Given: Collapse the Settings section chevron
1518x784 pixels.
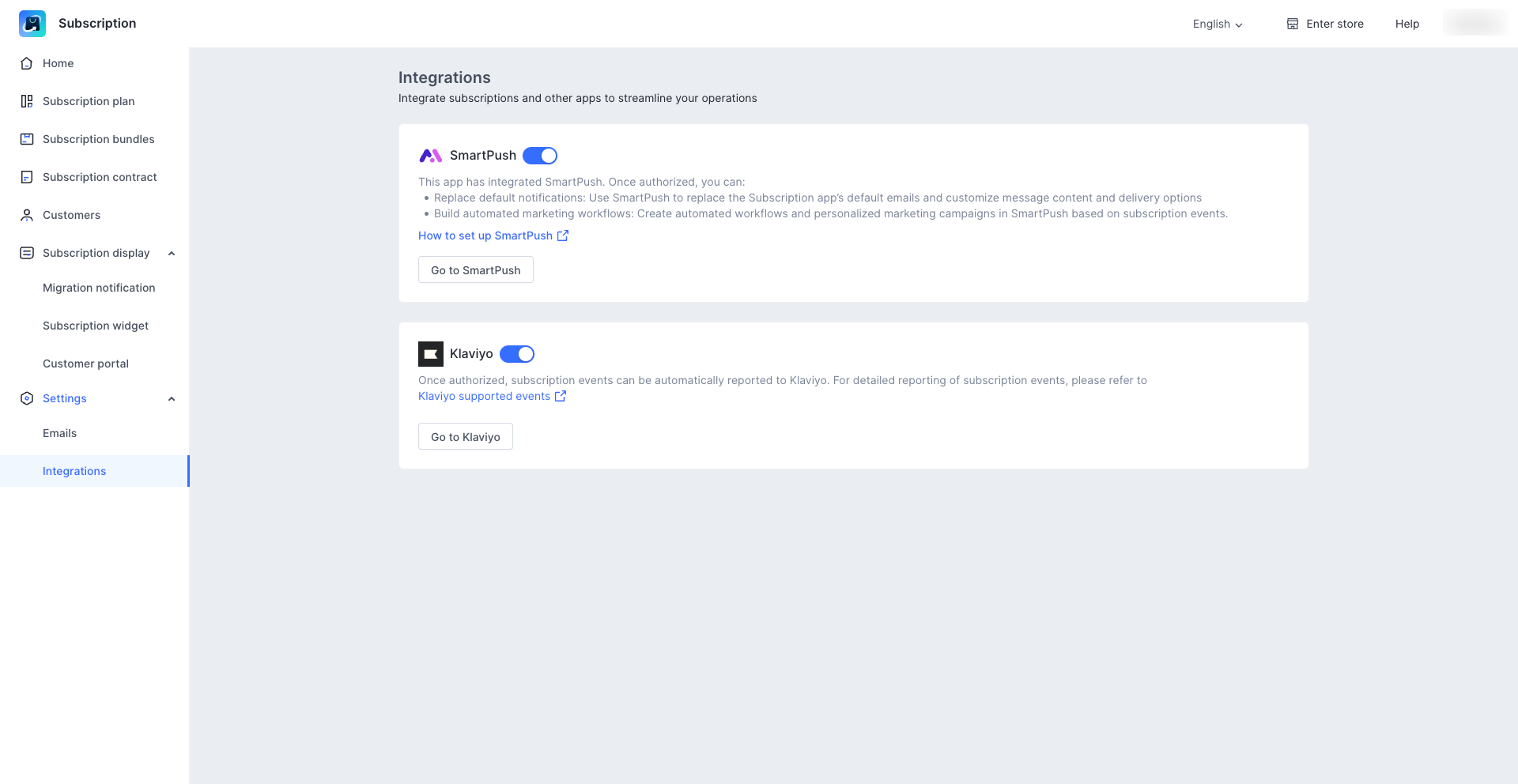Looking at the screenshot, I should click(x=172, y=398).
